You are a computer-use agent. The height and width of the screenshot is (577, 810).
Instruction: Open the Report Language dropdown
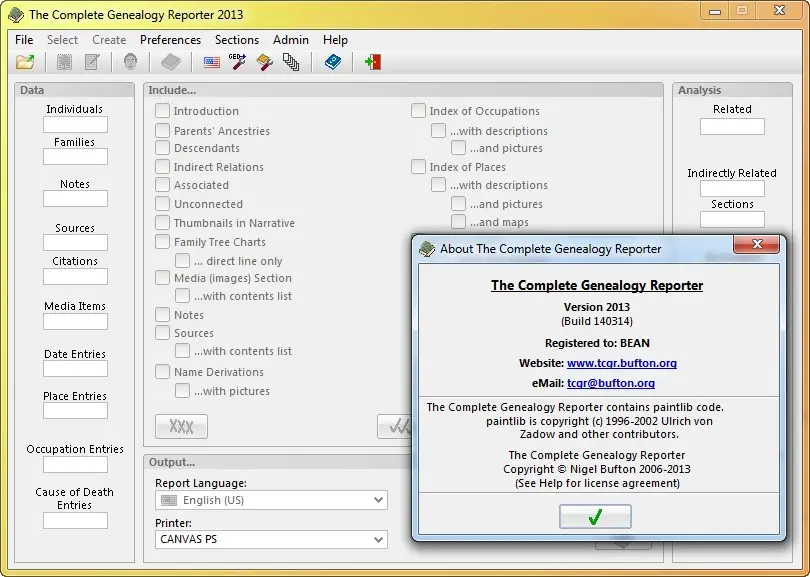[271, 500]
